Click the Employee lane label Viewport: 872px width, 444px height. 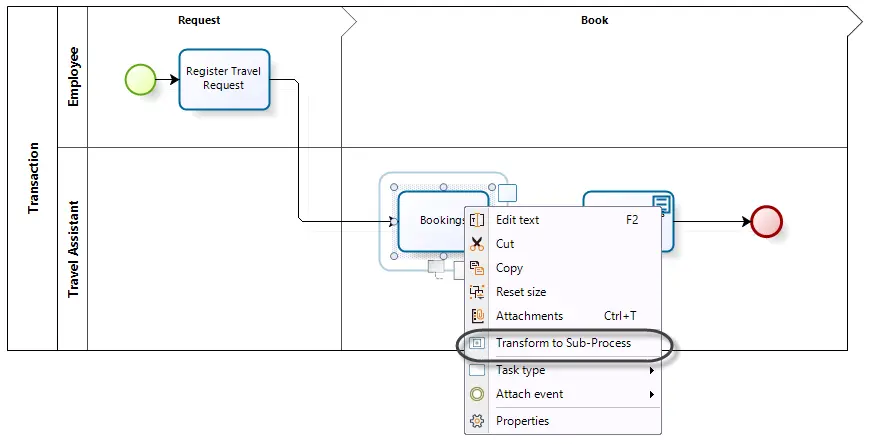click(x=73, y=77)
